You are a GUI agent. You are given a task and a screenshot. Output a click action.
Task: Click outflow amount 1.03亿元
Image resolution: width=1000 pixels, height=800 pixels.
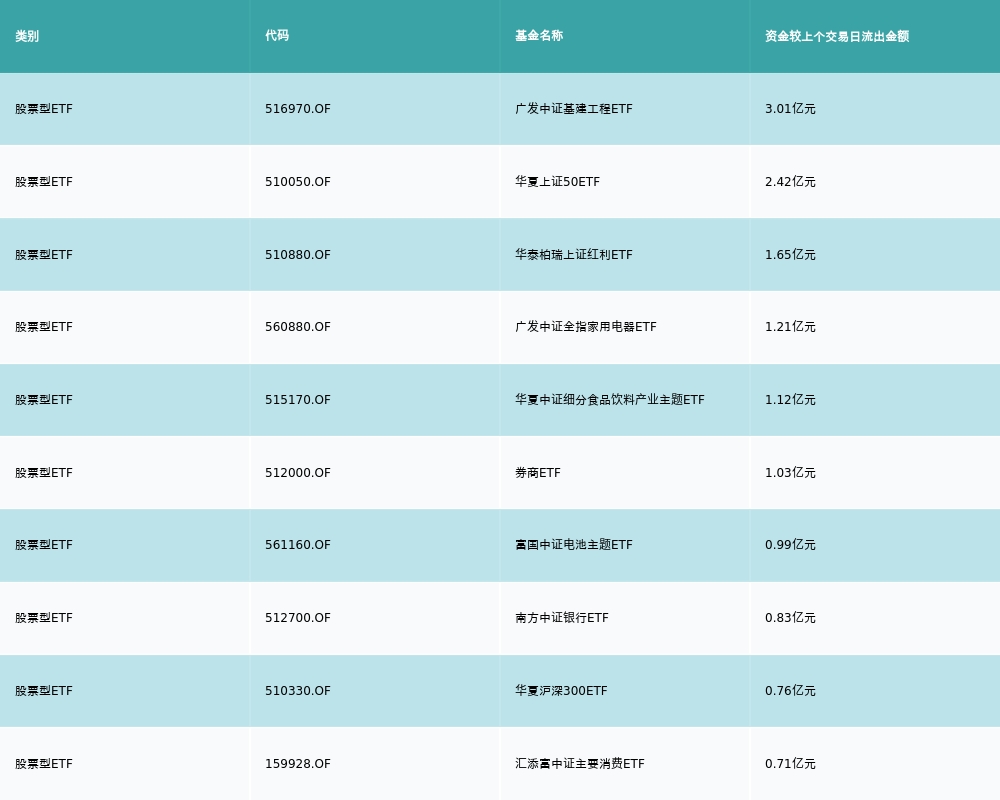pyautogui.click(x=790, y=473)
